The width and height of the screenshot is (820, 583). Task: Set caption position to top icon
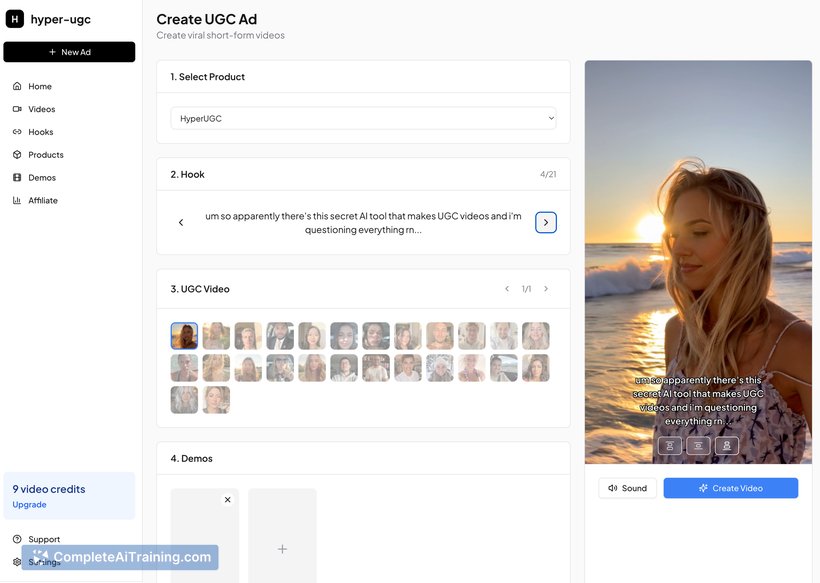point(669,446)
